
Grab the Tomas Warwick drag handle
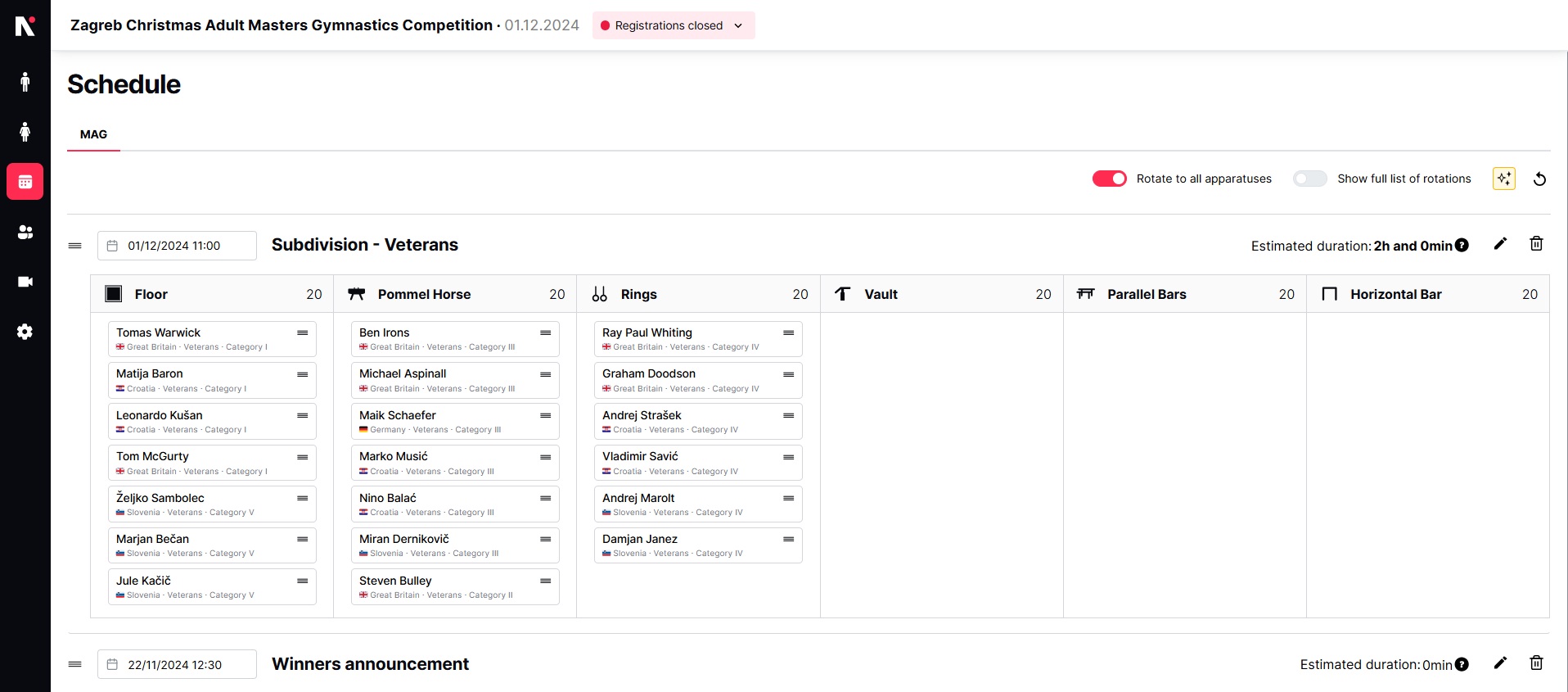[x=302, y=332]
